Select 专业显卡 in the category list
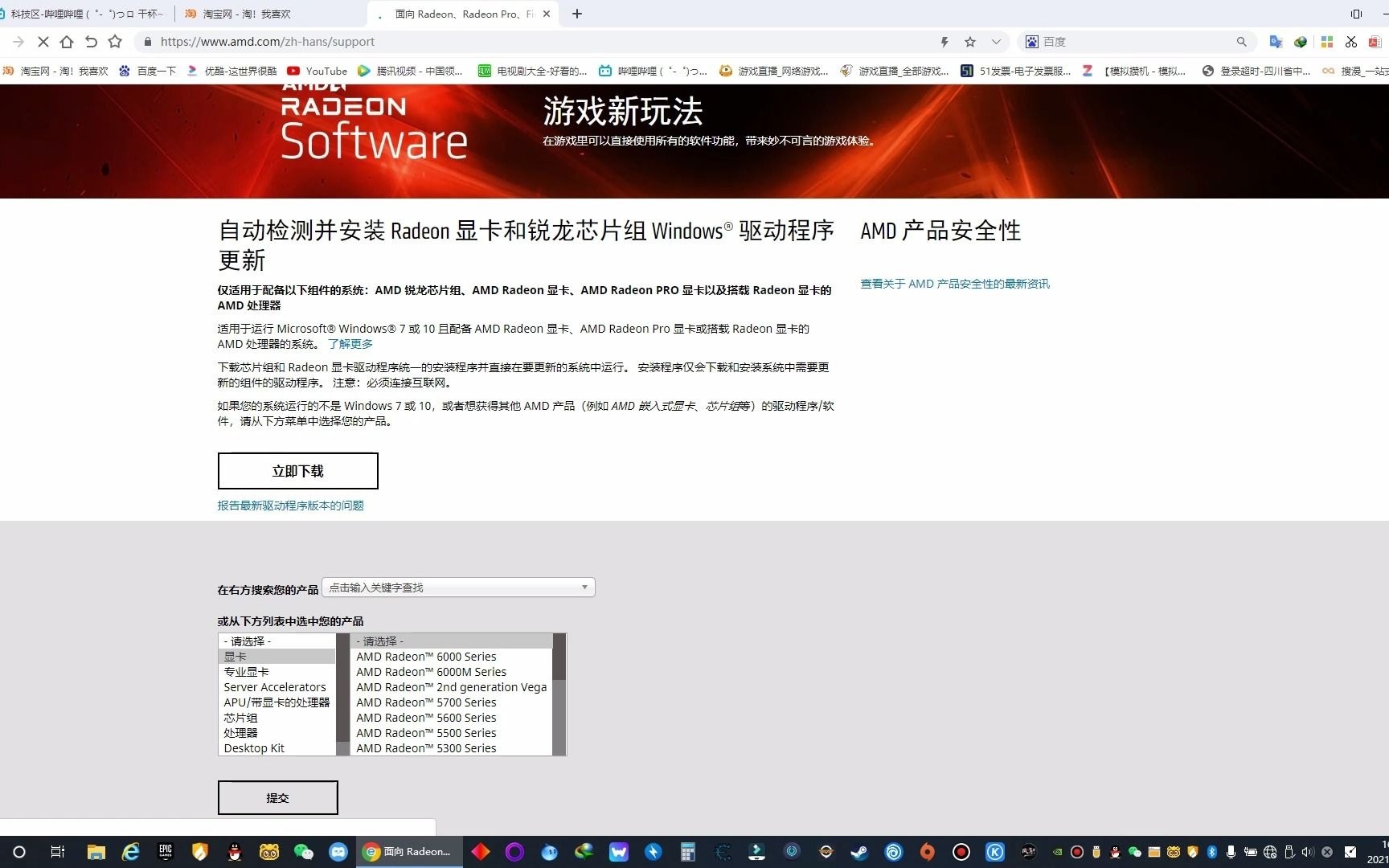Screen dimensions: 1389x868 point(277,672)
